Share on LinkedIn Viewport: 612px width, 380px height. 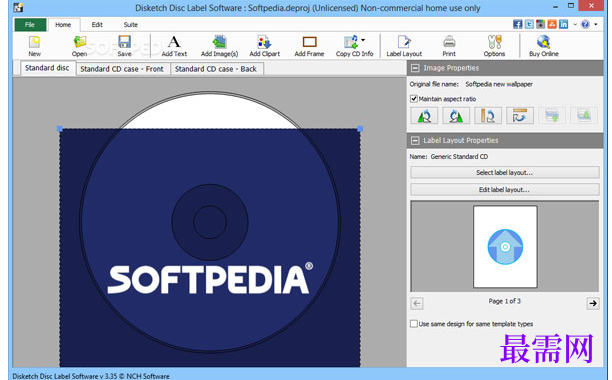pyautogui.click(x=563, y=24)
